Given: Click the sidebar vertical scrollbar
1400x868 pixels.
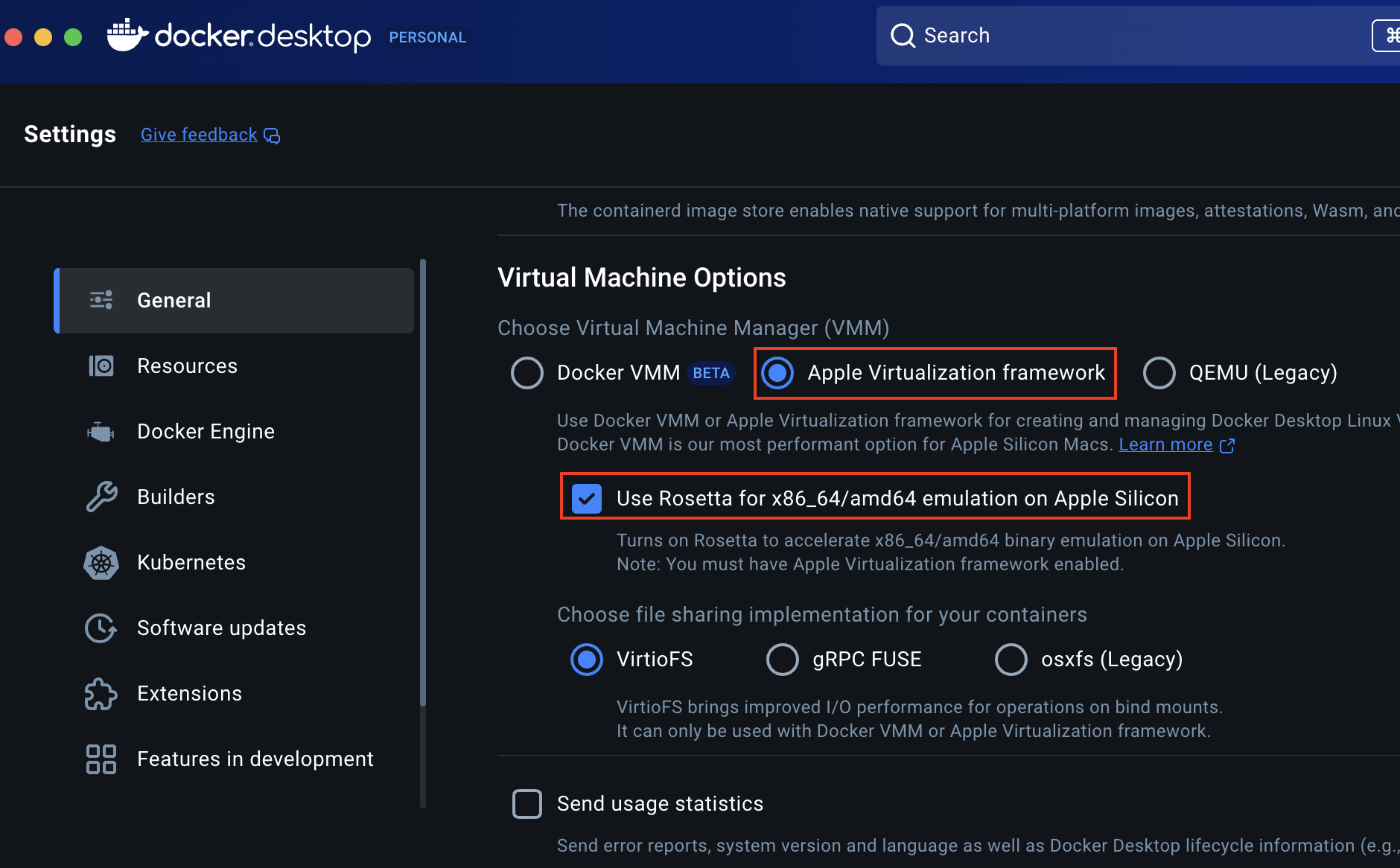Looking at the screenshot, I should click(x=423, y=482).
